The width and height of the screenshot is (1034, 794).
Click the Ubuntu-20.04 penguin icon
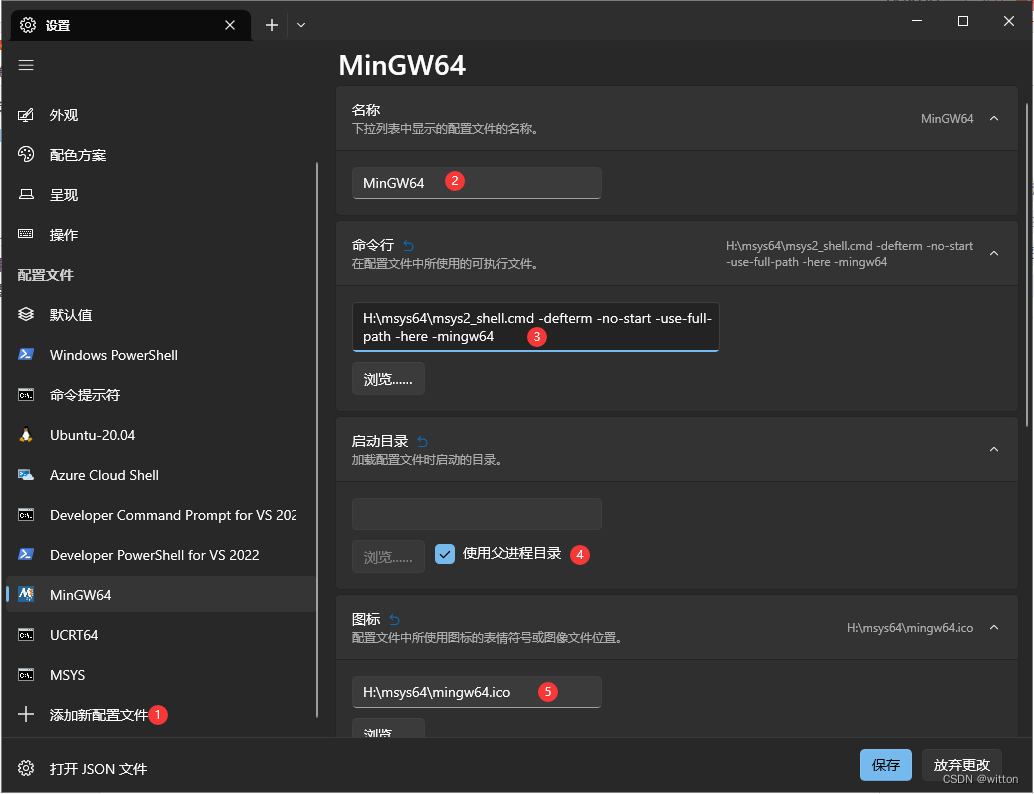click(x=26, y=435)
